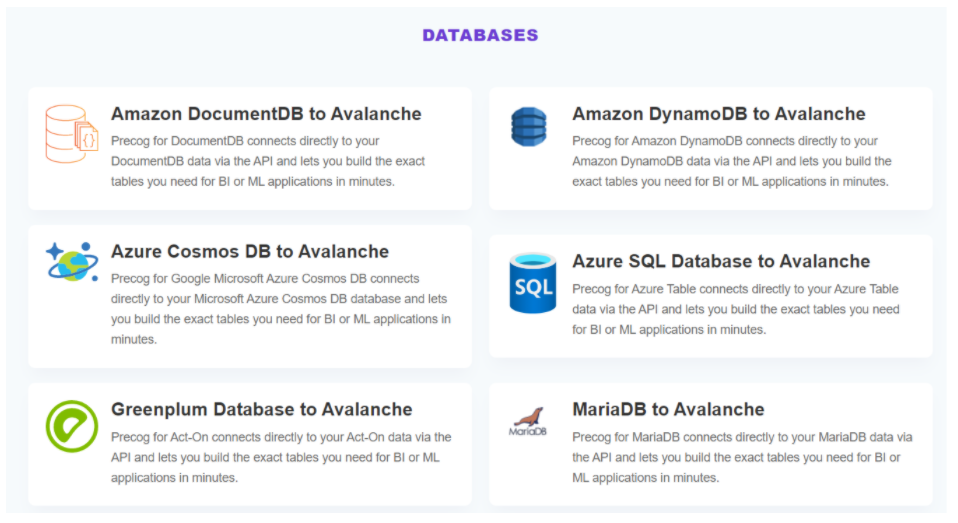Click the Amazon DocumentDB database icon
Viewport: 958px width, 523px height.
(x=71, y=134)
